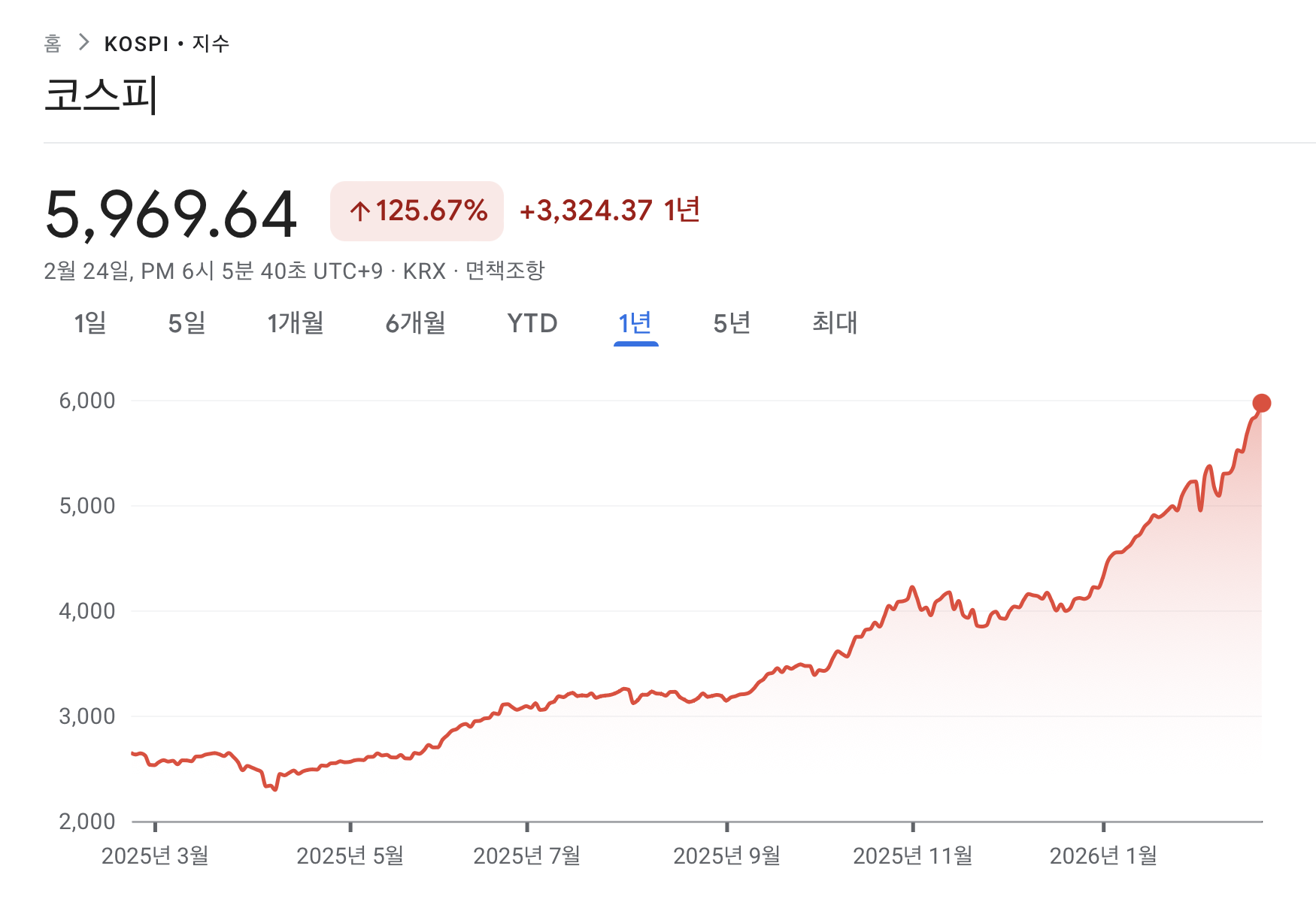The image size is (1316, 899).
Task: Select the 1일 range tab
Action: click(89, 323)
